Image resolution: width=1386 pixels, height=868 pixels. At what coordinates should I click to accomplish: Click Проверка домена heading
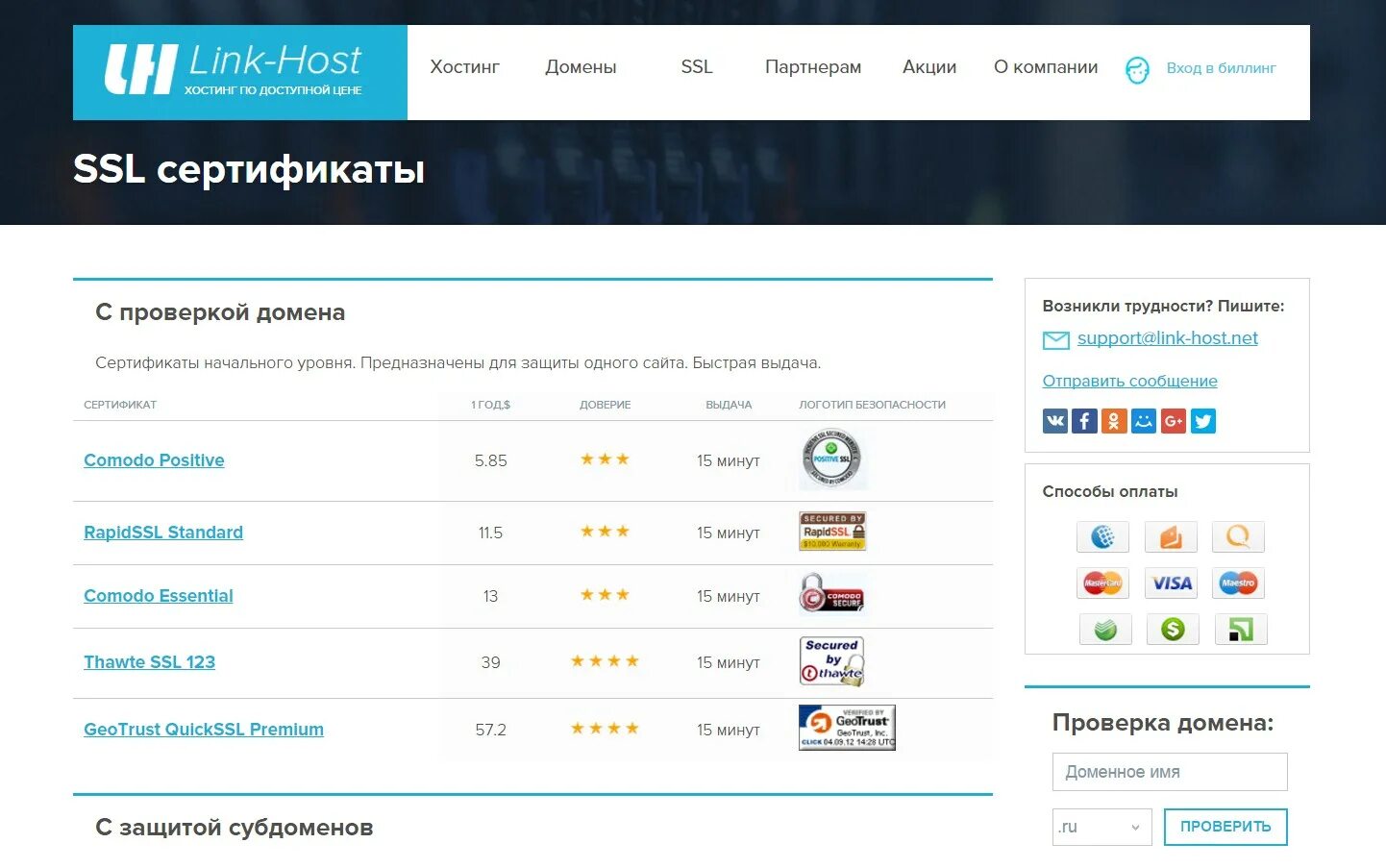[x=1163, y=723]
